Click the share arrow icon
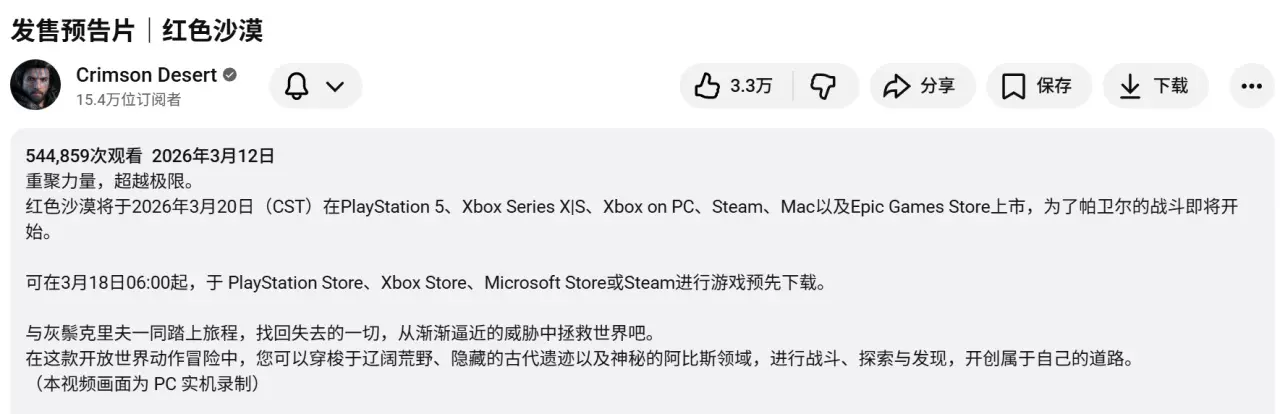Screen dimensions: 1280x414 tap(896, 86)
